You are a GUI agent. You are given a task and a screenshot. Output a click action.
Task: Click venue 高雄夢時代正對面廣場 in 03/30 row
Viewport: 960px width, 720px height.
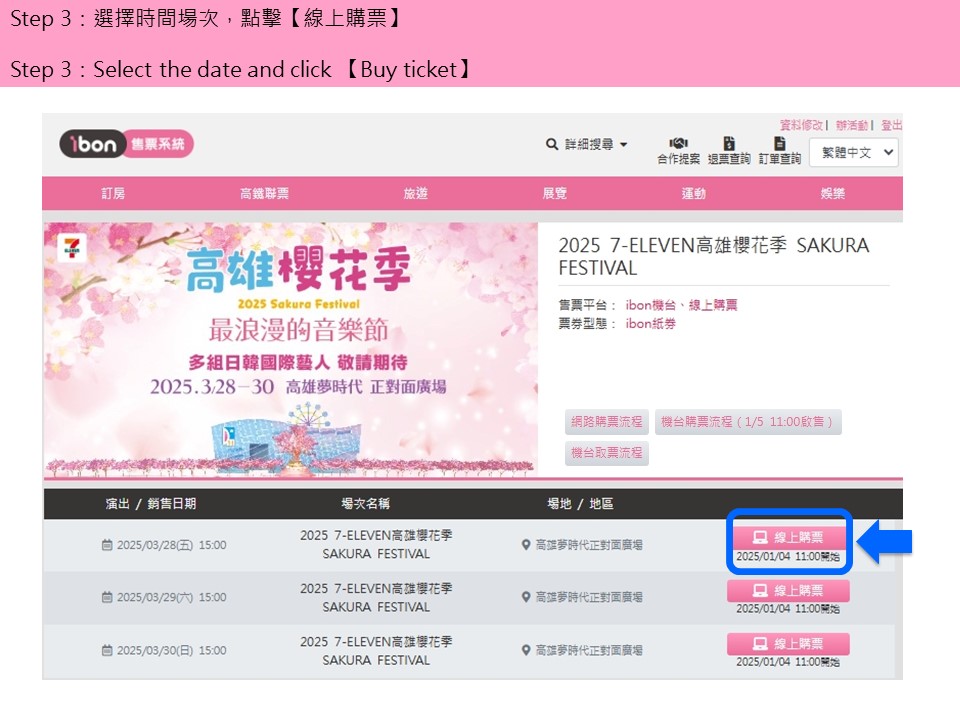coord(589,650)
